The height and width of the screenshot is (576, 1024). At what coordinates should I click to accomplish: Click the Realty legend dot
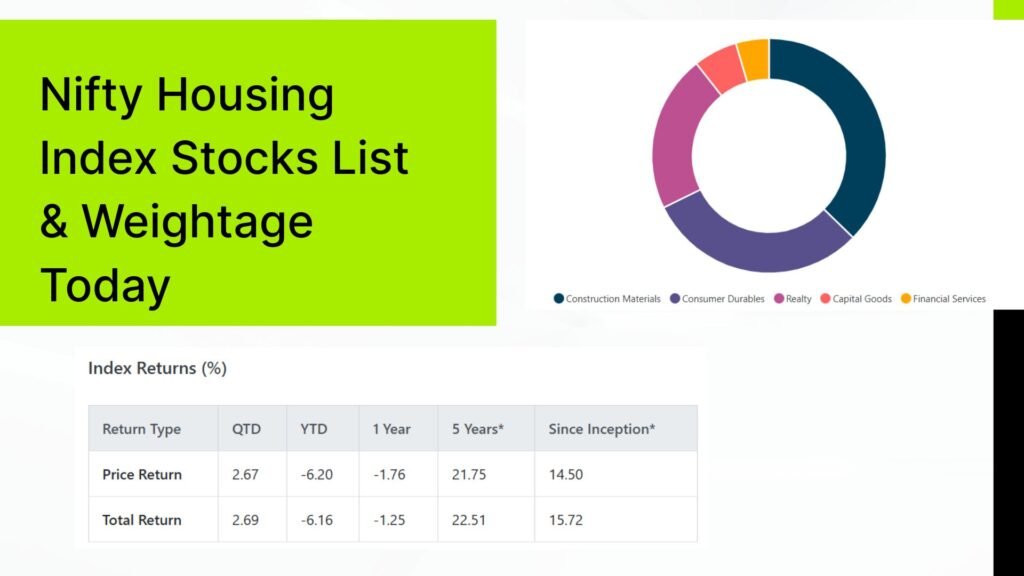click(778, 298)
